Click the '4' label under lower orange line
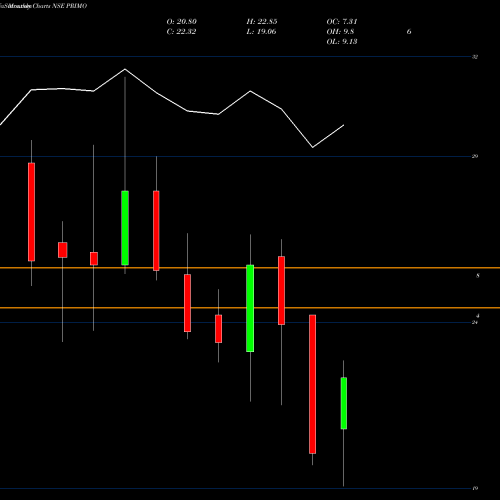 tap(478, 315)
